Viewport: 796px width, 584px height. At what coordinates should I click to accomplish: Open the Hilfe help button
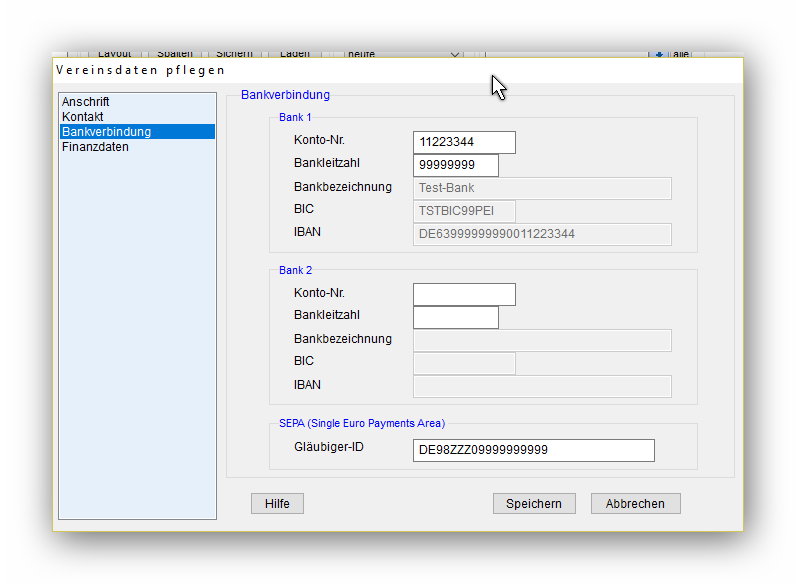click(277, 504)
